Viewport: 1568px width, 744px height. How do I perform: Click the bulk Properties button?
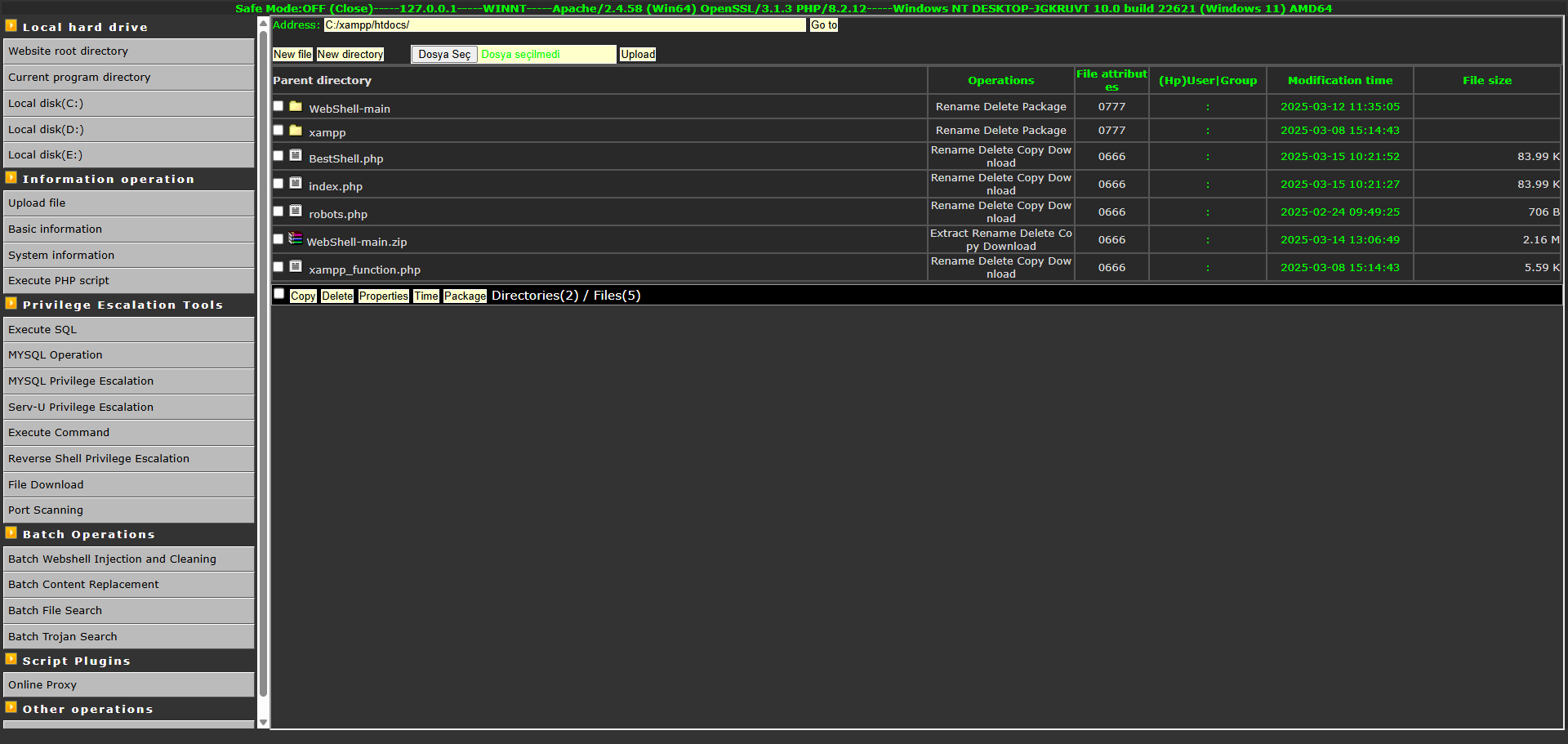[384, 296]
